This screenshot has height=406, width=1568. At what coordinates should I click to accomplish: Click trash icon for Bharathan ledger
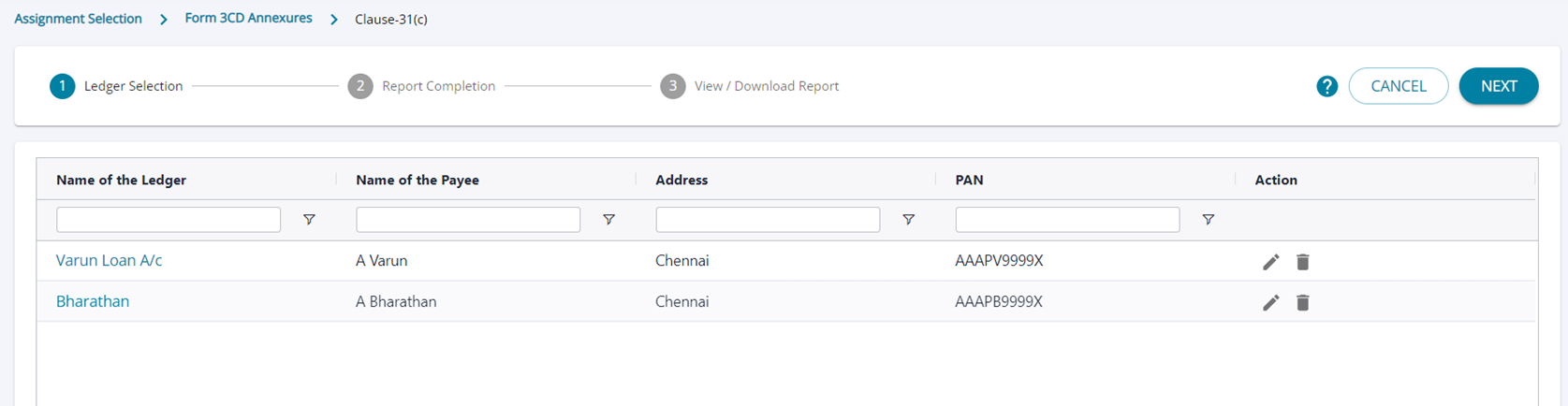click(1302, 302)
